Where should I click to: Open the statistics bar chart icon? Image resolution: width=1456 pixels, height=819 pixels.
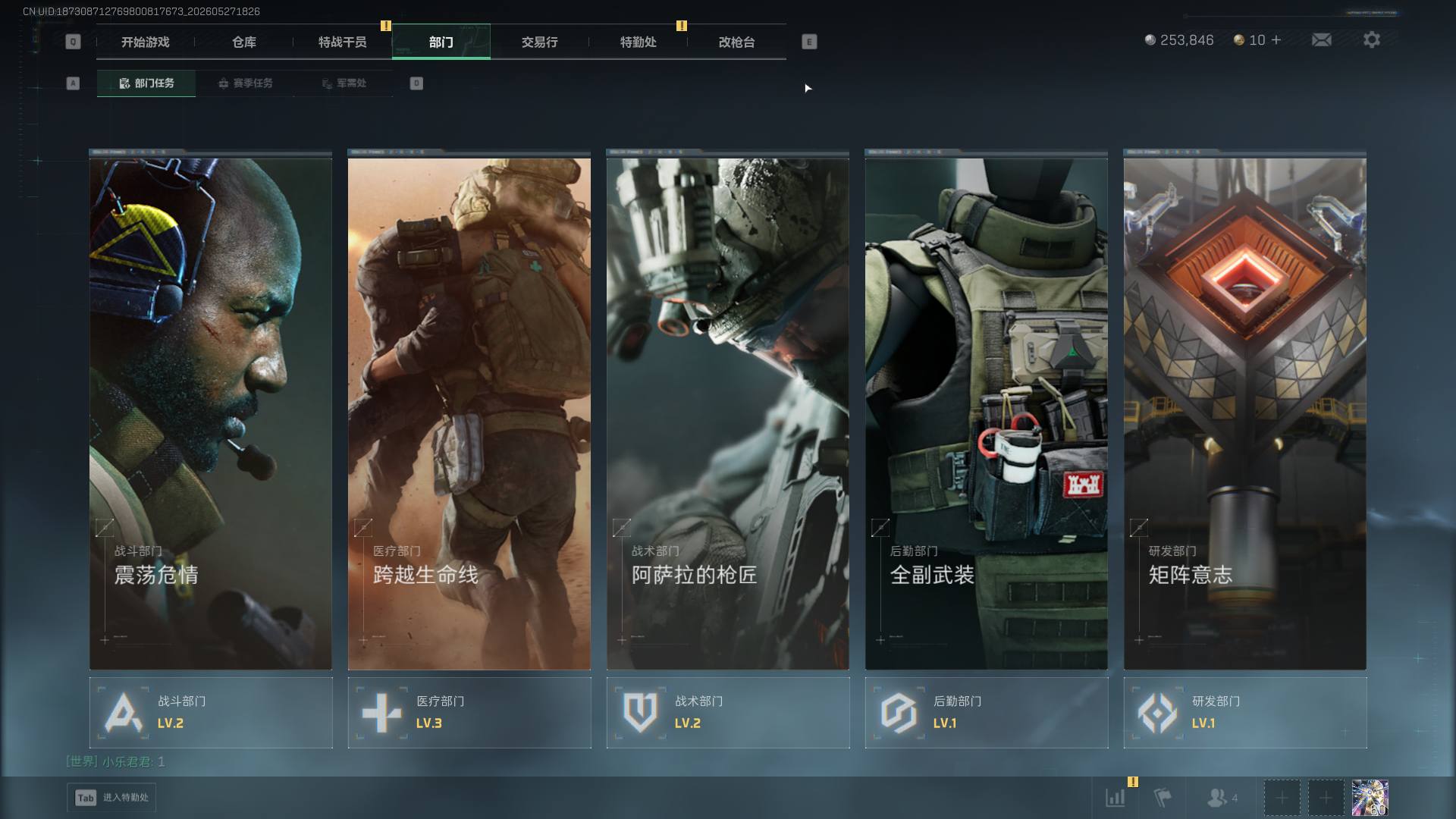pos(1116,798)
